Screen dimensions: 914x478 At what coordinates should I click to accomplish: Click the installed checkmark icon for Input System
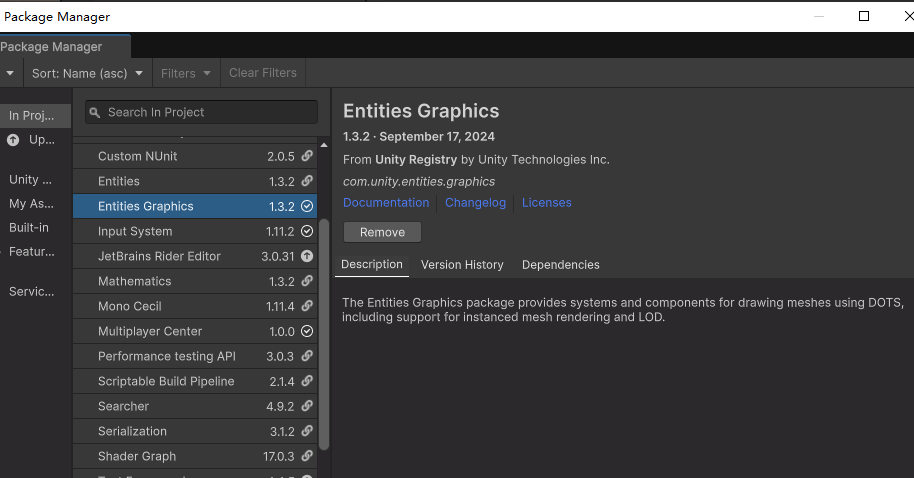307,231
